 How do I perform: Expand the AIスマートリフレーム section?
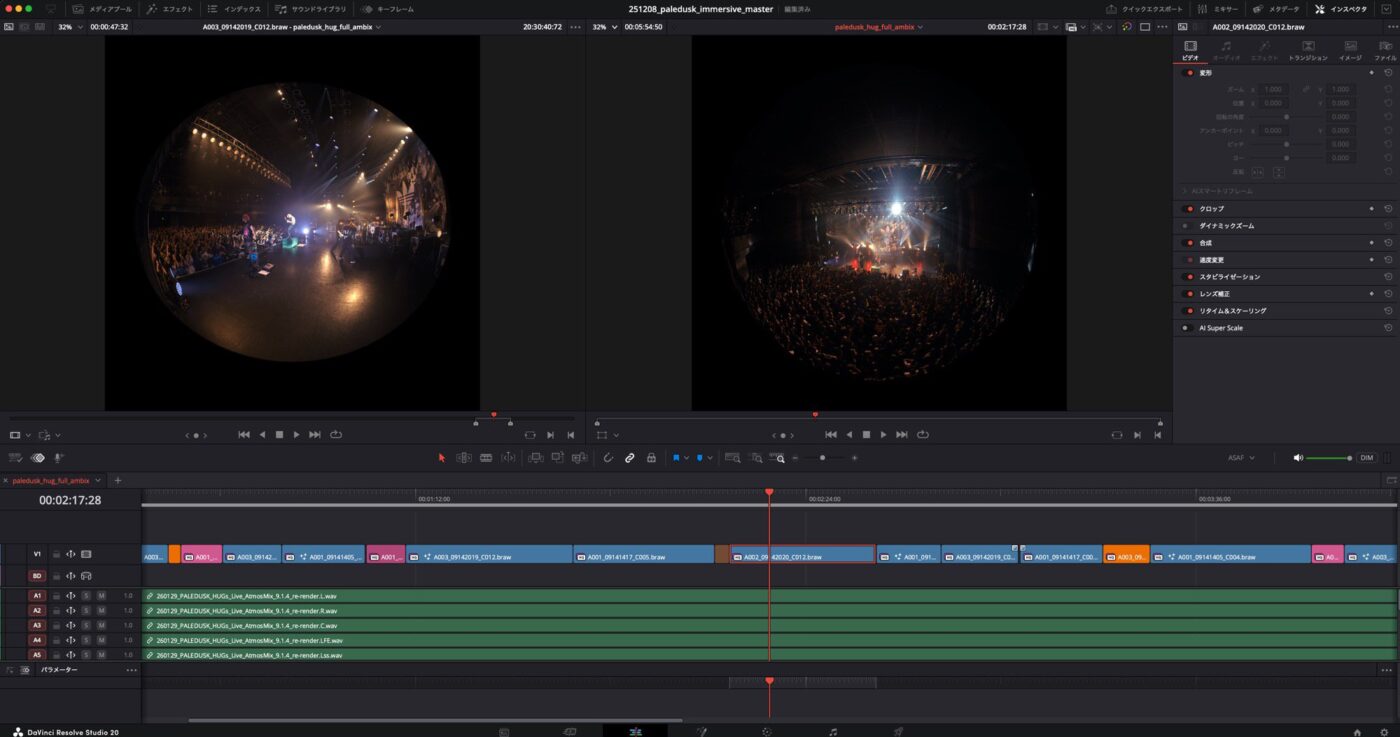pyautogui.click(x=1186, y=191)
